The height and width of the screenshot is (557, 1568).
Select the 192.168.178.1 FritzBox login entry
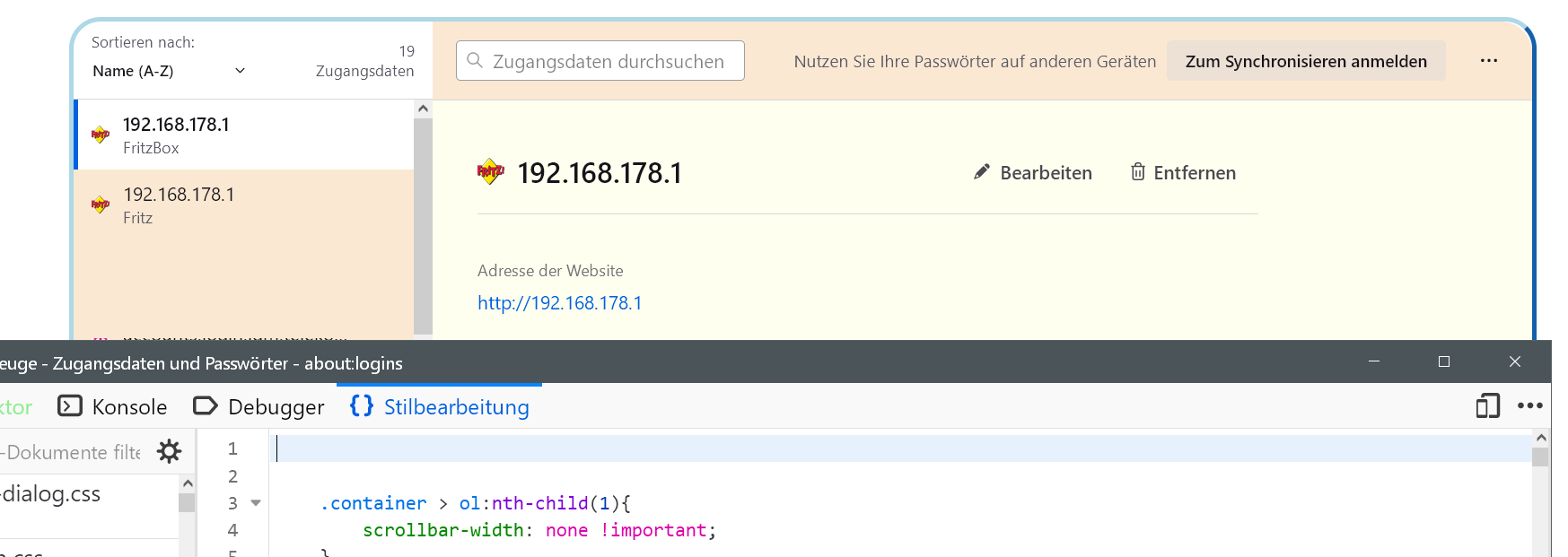242,135
